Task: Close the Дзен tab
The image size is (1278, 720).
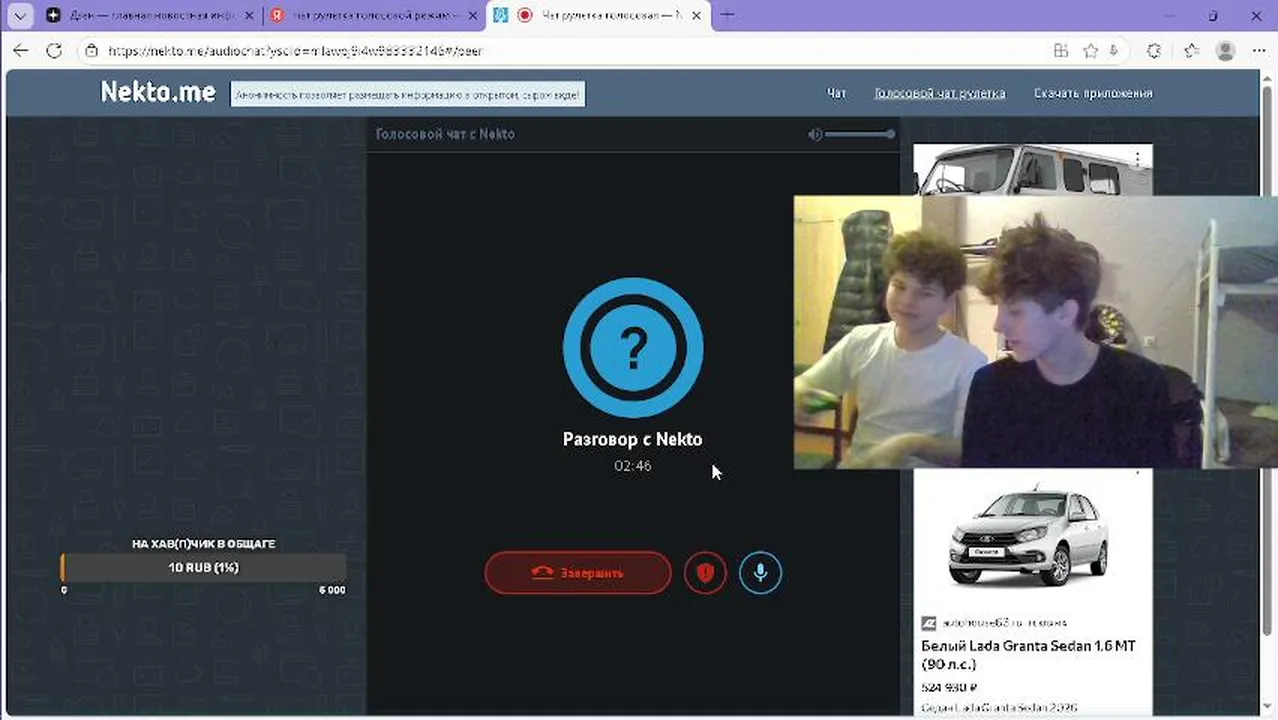Action: [x=248, y=15]
